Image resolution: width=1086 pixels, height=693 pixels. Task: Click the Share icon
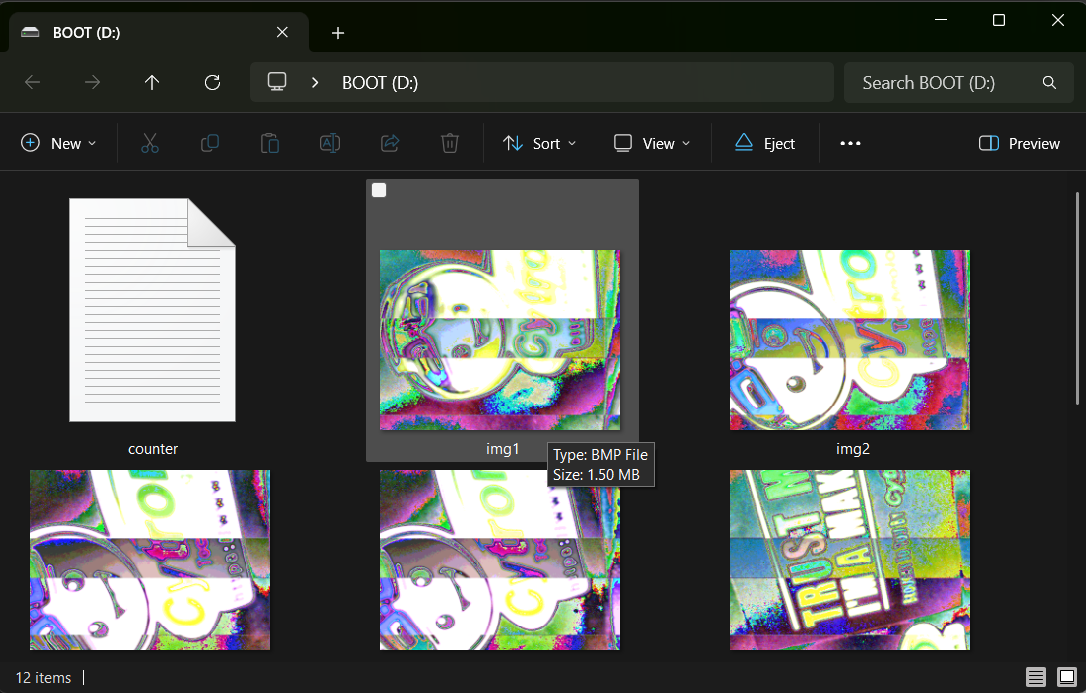(390, 143)
